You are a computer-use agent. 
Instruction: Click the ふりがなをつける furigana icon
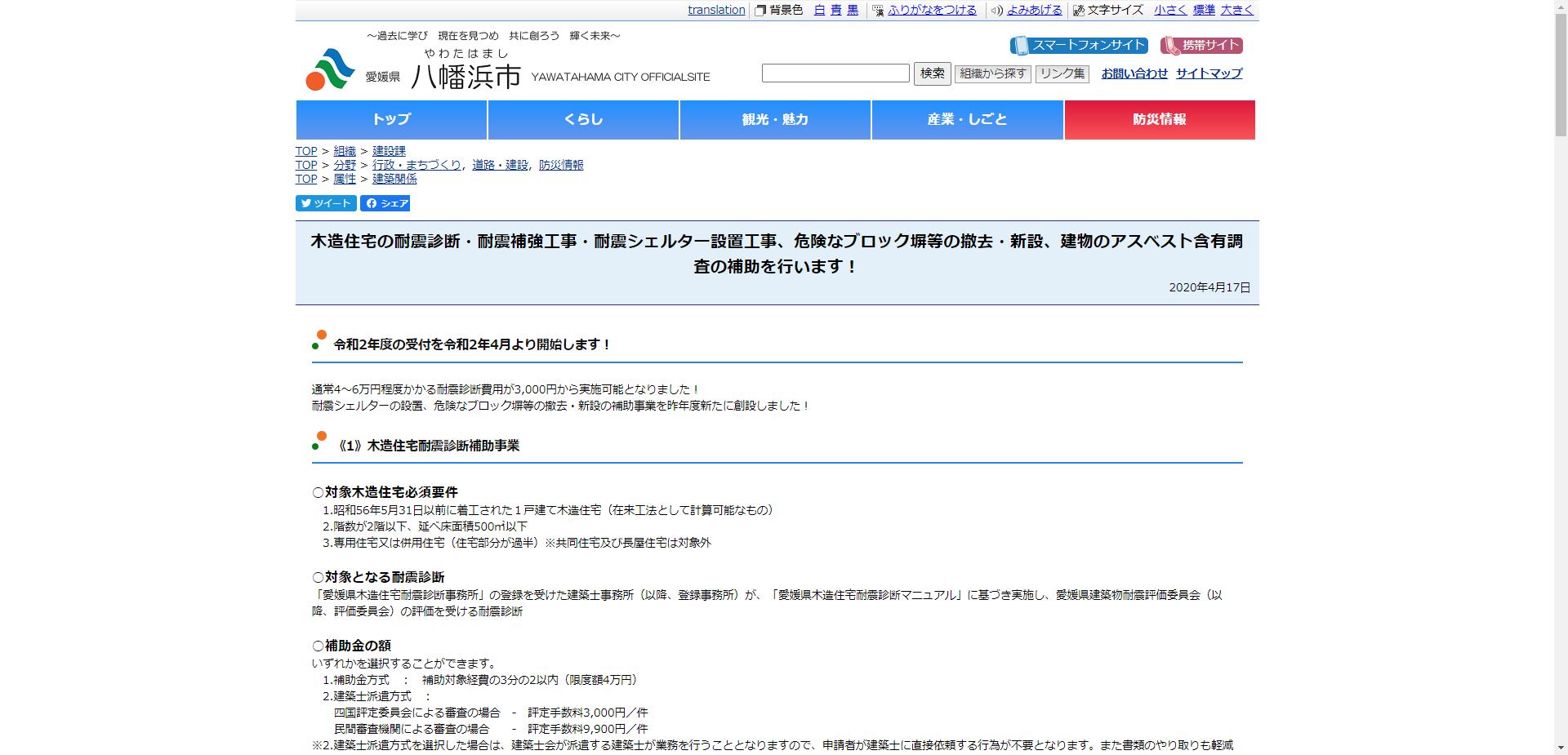[876, 11]
